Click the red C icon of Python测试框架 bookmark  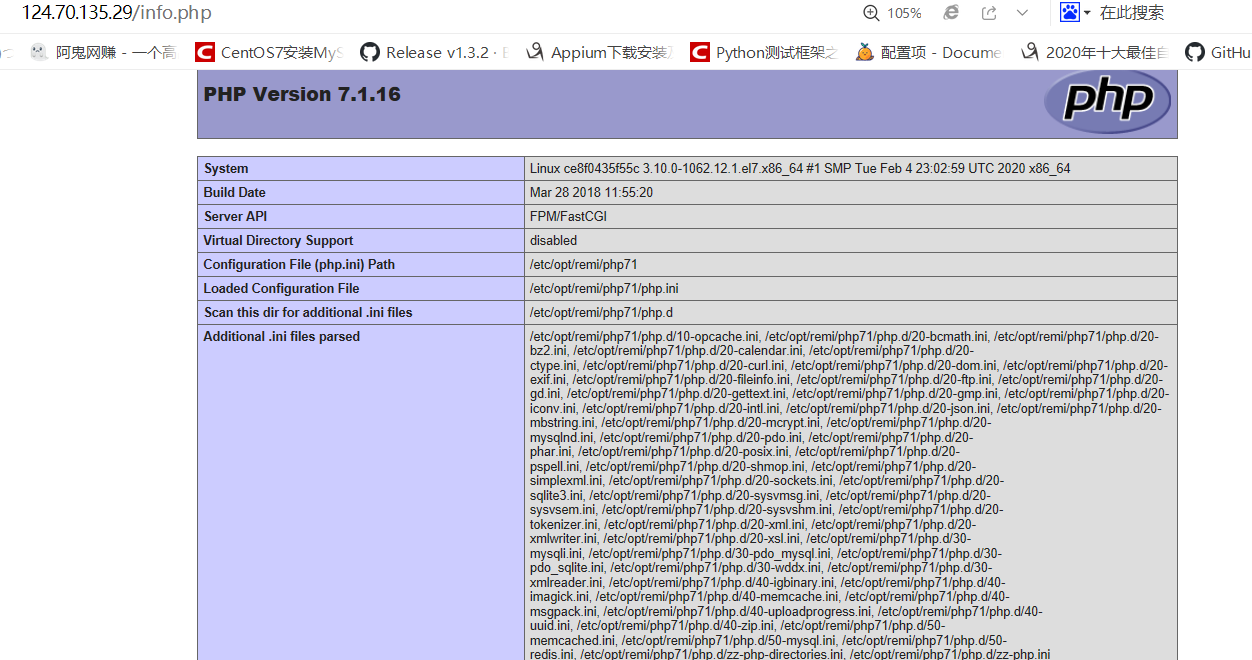(x=700, y=53)
